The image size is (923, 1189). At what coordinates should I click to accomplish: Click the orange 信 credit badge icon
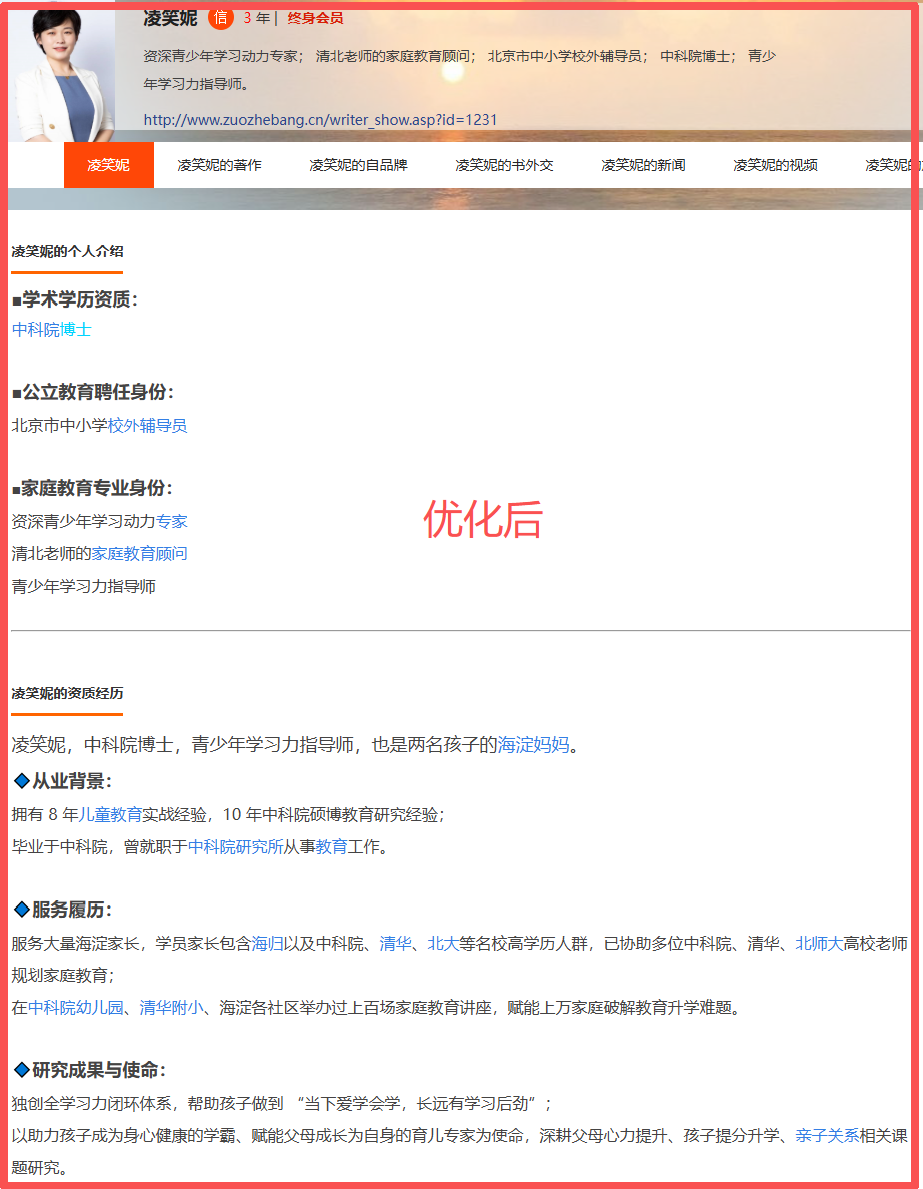tap(221, 17)
